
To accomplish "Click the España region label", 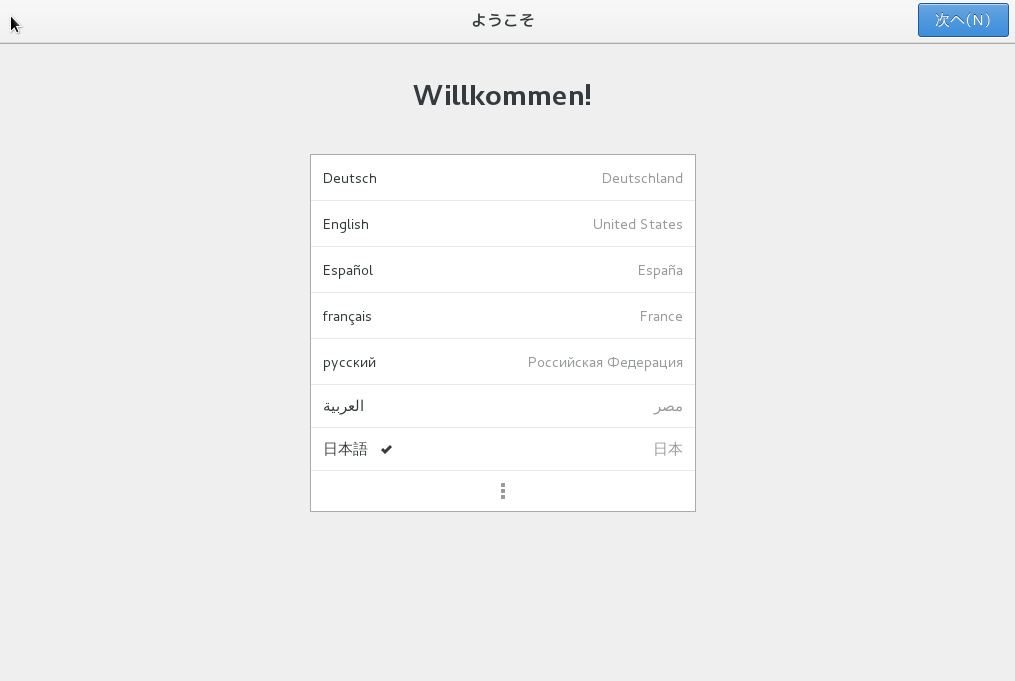I will click(x=660, y=270).
